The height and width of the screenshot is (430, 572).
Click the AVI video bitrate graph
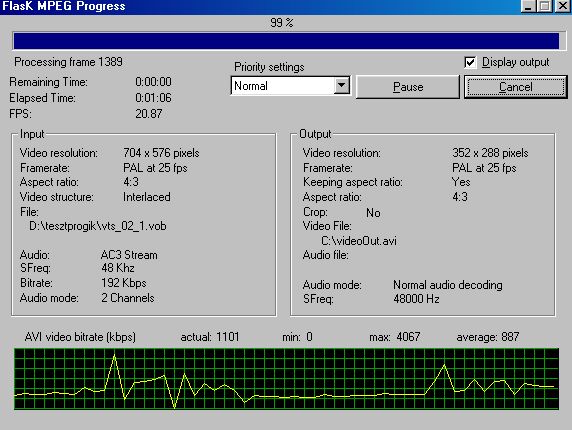click(x=286, y=379)
